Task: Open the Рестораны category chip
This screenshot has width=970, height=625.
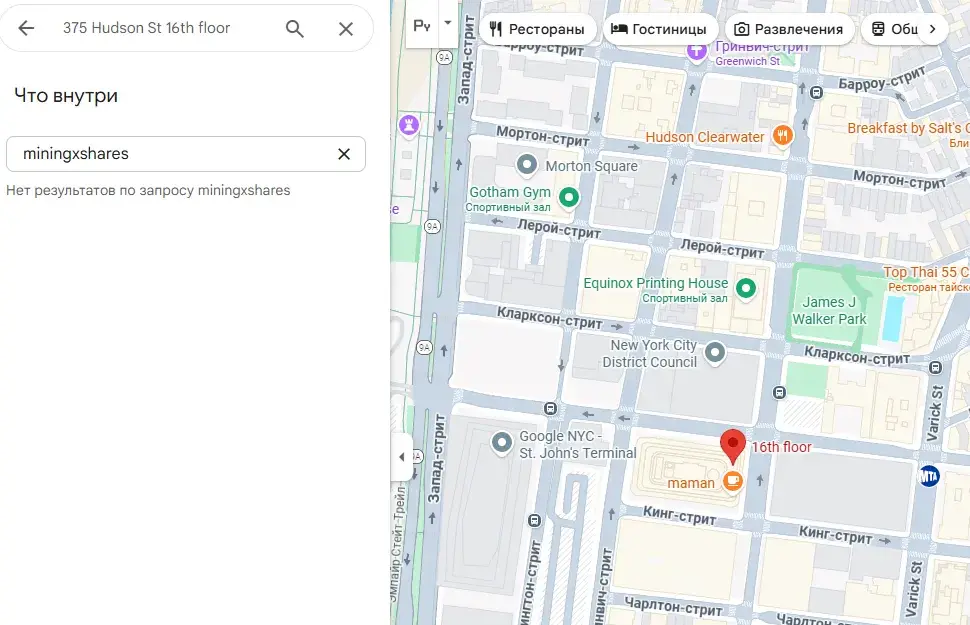Action: coord(536,29)
